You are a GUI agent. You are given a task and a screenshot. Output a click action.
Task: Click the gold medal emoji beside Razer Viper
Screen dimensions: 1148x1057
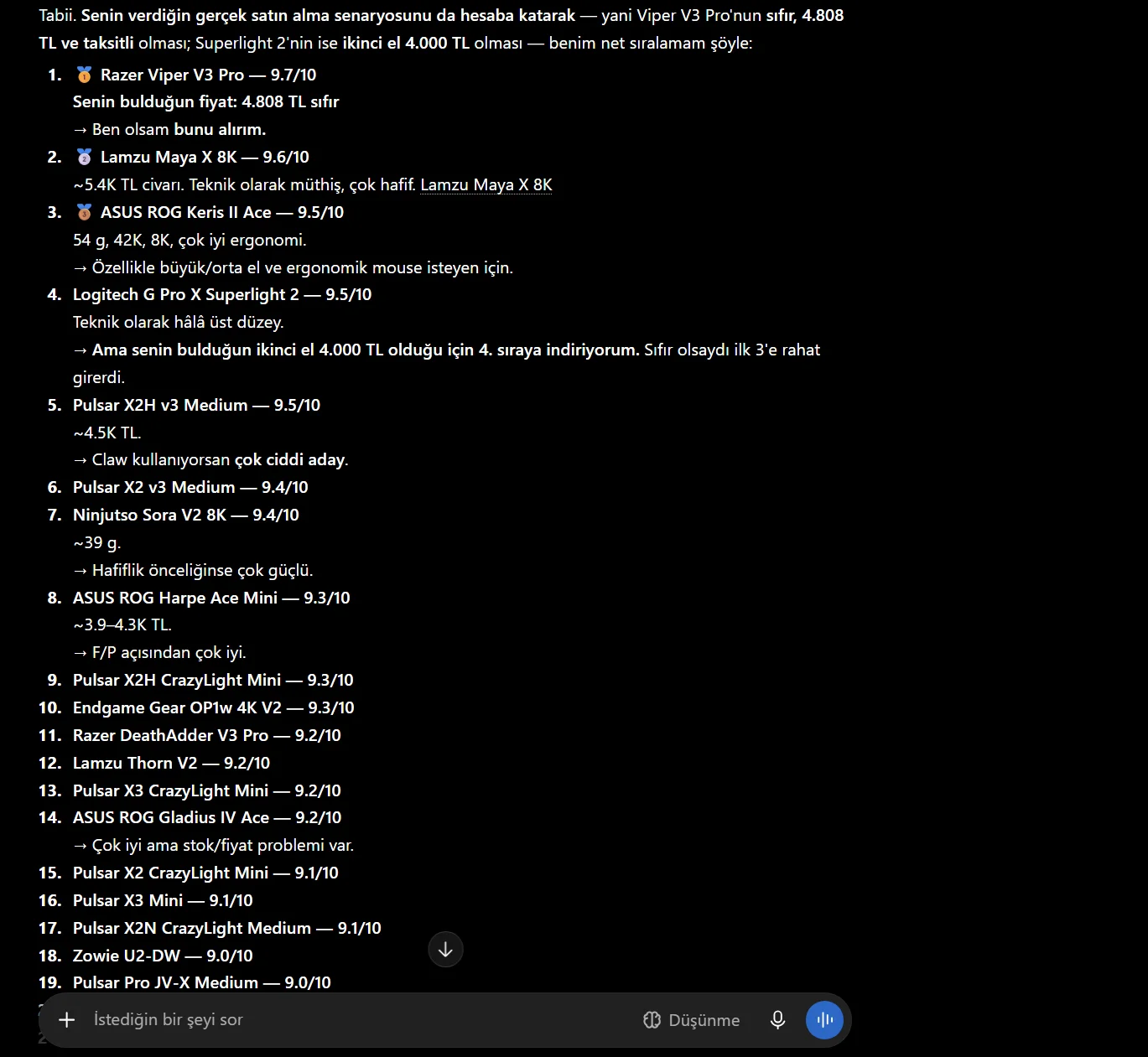click(x=84, y=75)
